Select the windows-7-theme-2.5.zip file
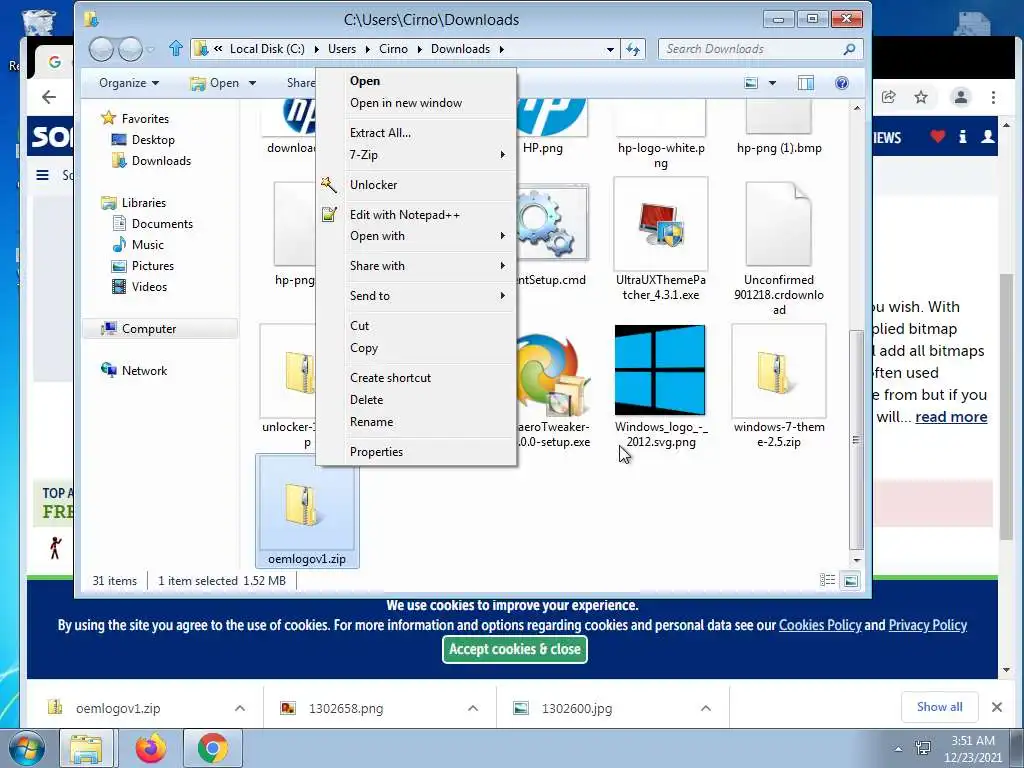1024x768 pixels. [x=778, y=387]
